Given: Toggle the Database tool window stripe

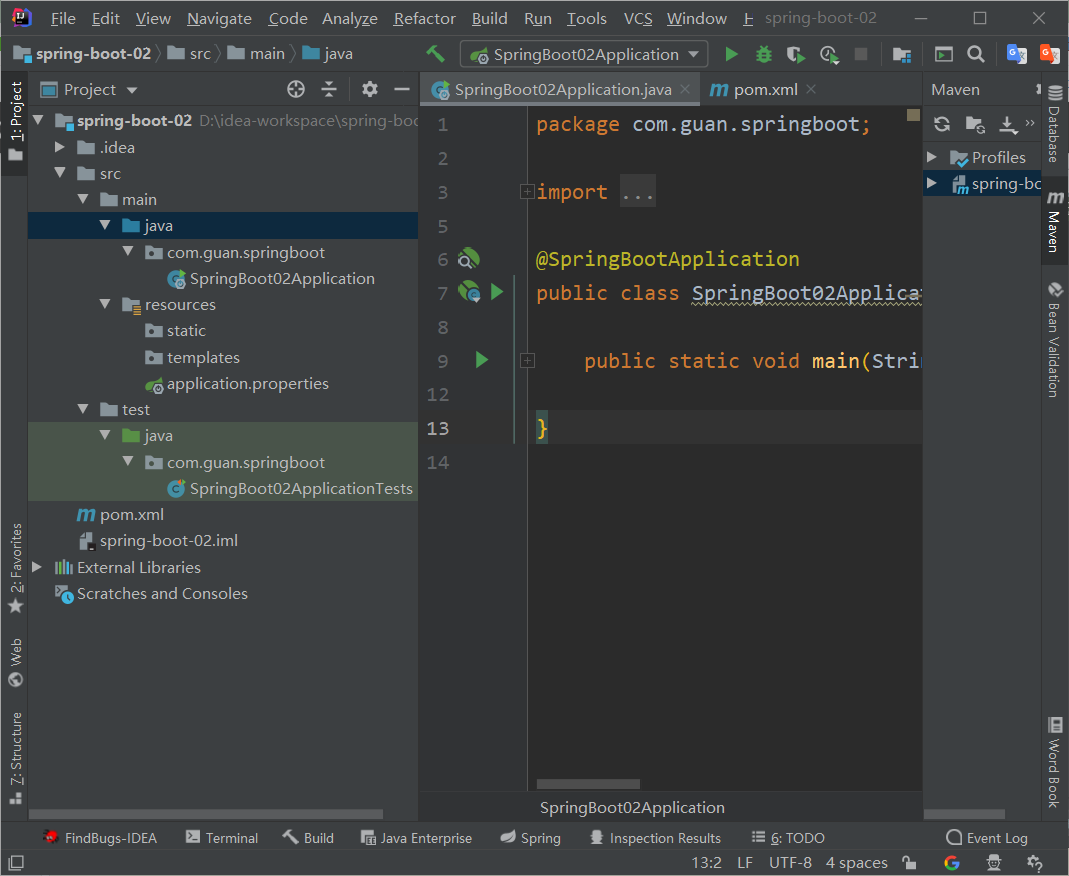Looking at the screenshot, I should pyautogui.click(x=1055, y=124).
